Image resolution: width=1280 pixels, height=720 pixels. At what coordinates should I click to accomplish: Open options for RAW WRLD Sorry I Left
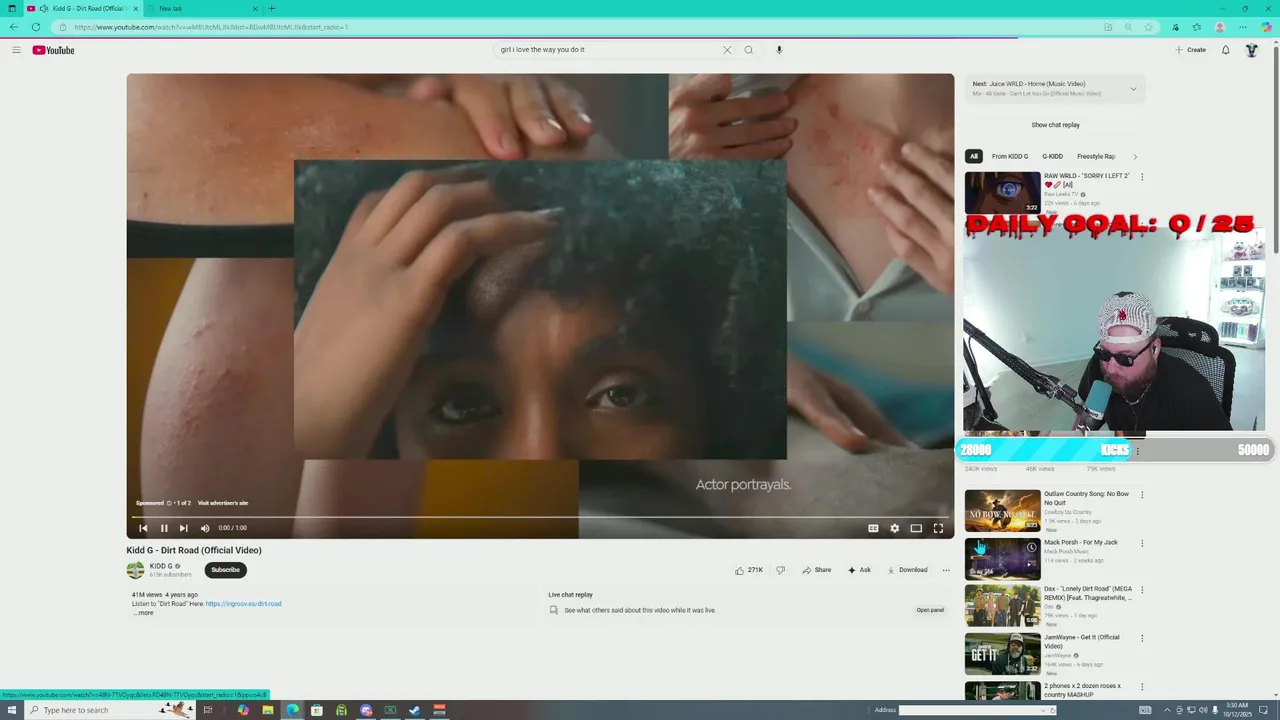1142,177
